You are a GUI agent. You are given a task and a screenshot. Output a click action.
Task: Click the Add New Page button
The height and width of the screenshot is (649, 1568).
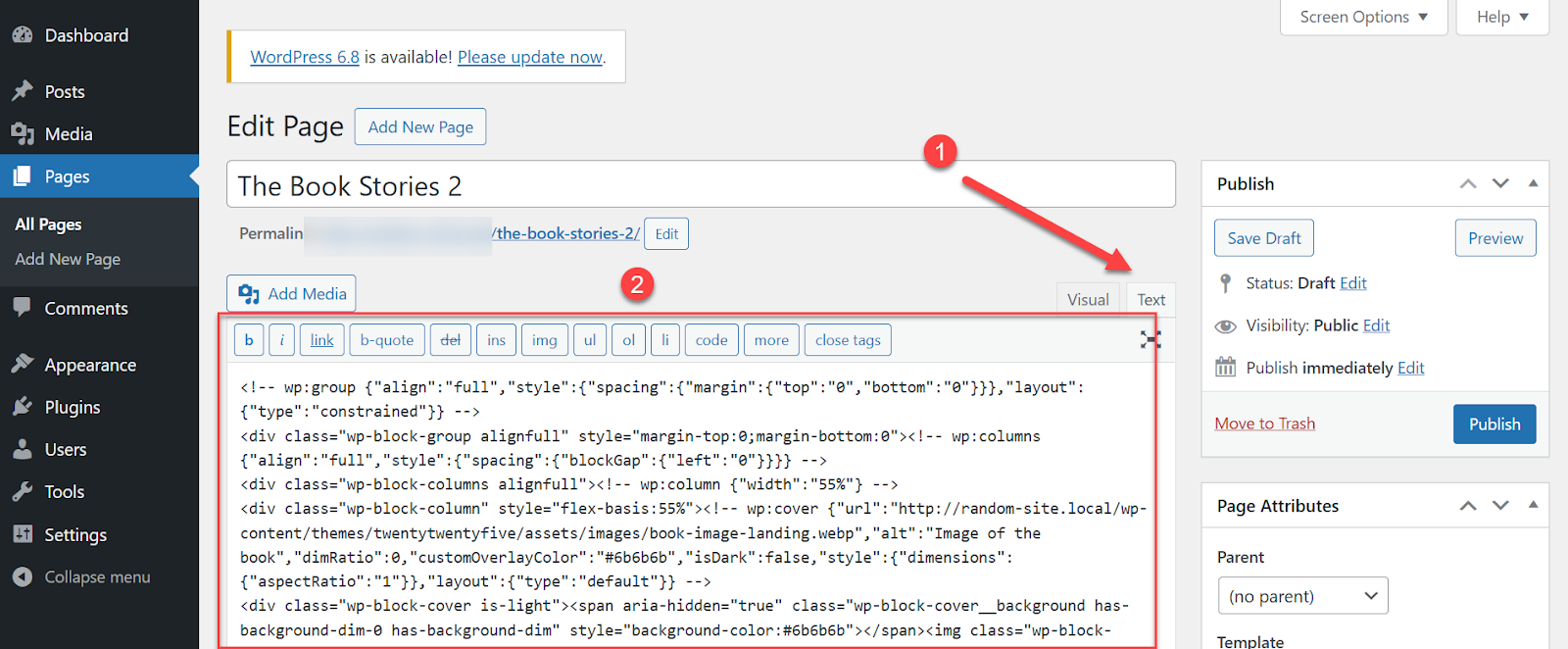(x=420, y=126)
